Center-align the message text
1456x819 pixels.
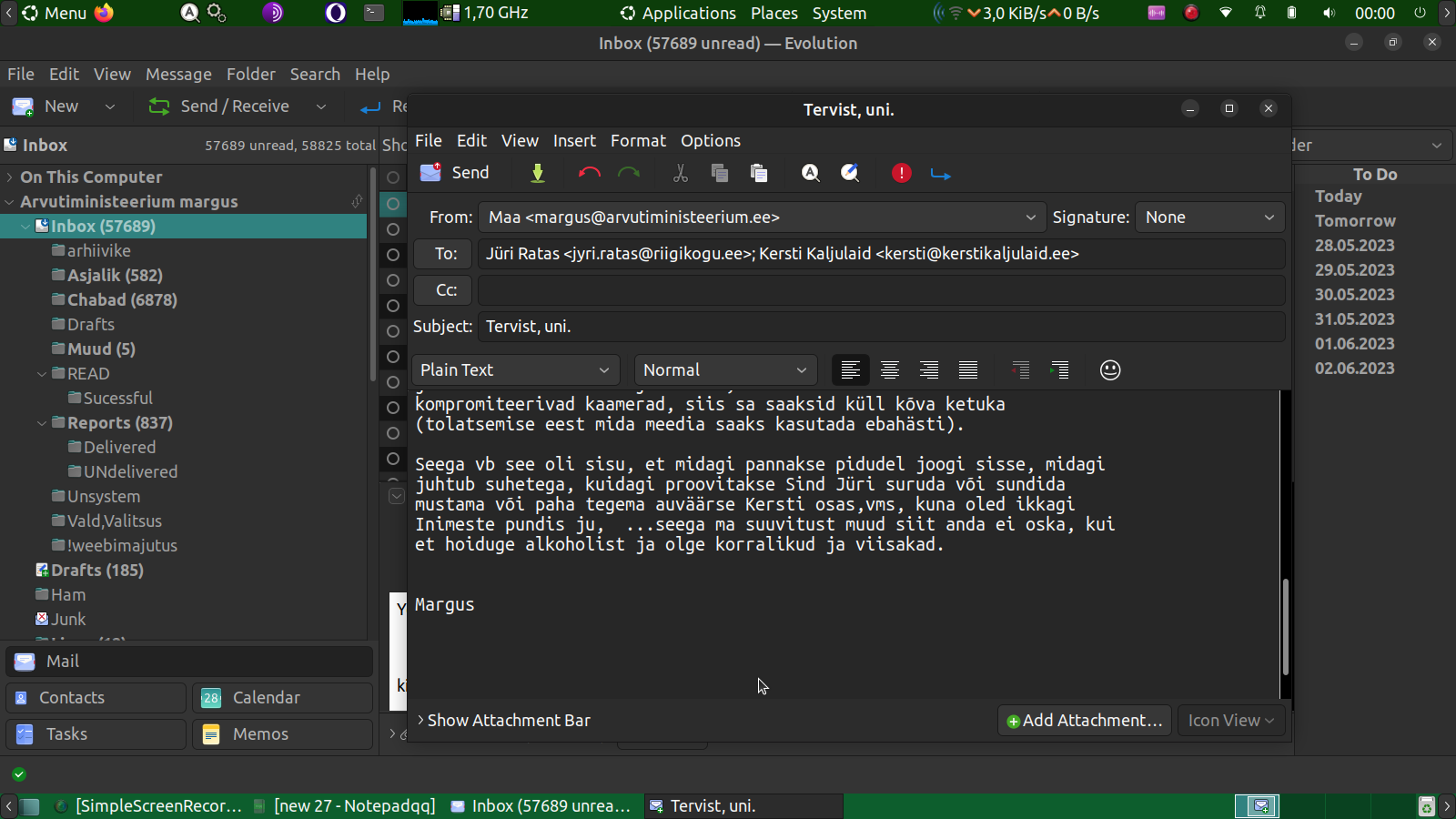pos(890,370)
